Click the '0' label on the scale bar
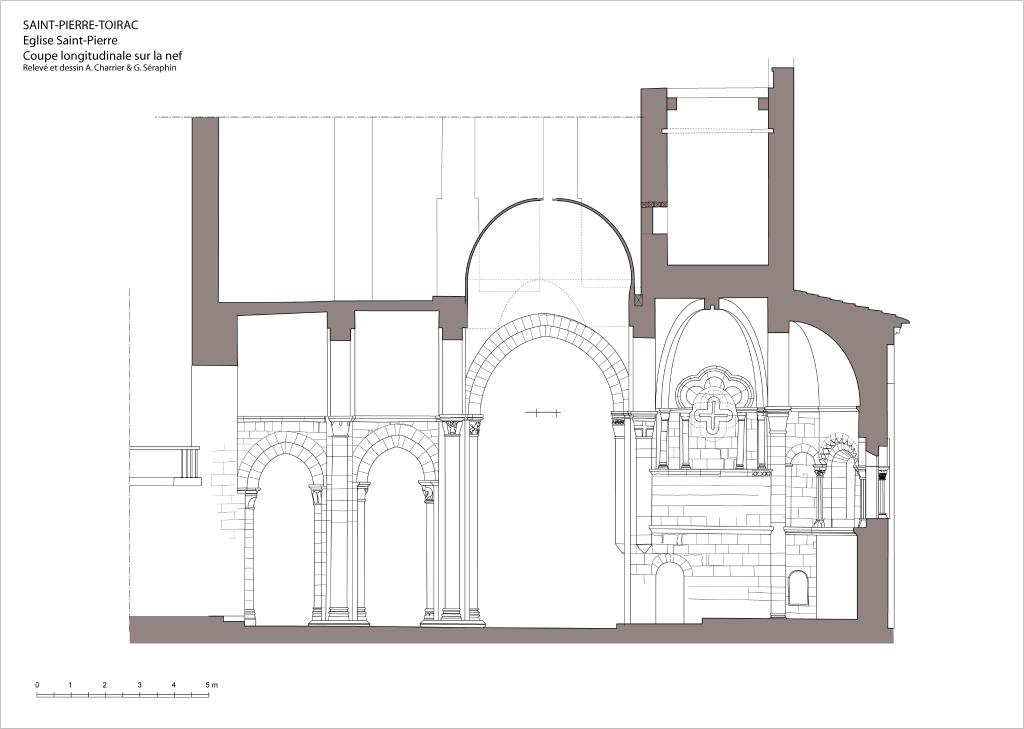The width and height of the screenshot is (1024, 729). click(37, 685)
